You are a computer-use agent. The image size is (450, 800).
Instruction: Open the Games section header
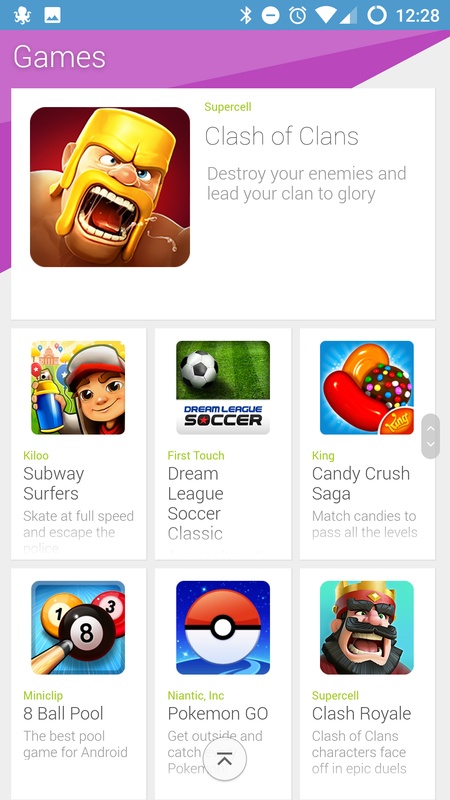tap(59, 57)
